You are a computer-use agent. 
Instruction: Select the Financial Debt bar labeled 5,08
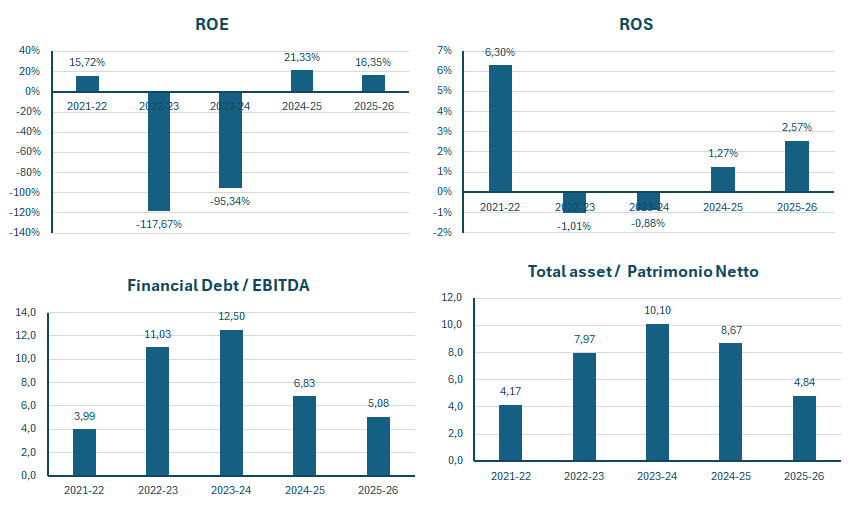378,446
